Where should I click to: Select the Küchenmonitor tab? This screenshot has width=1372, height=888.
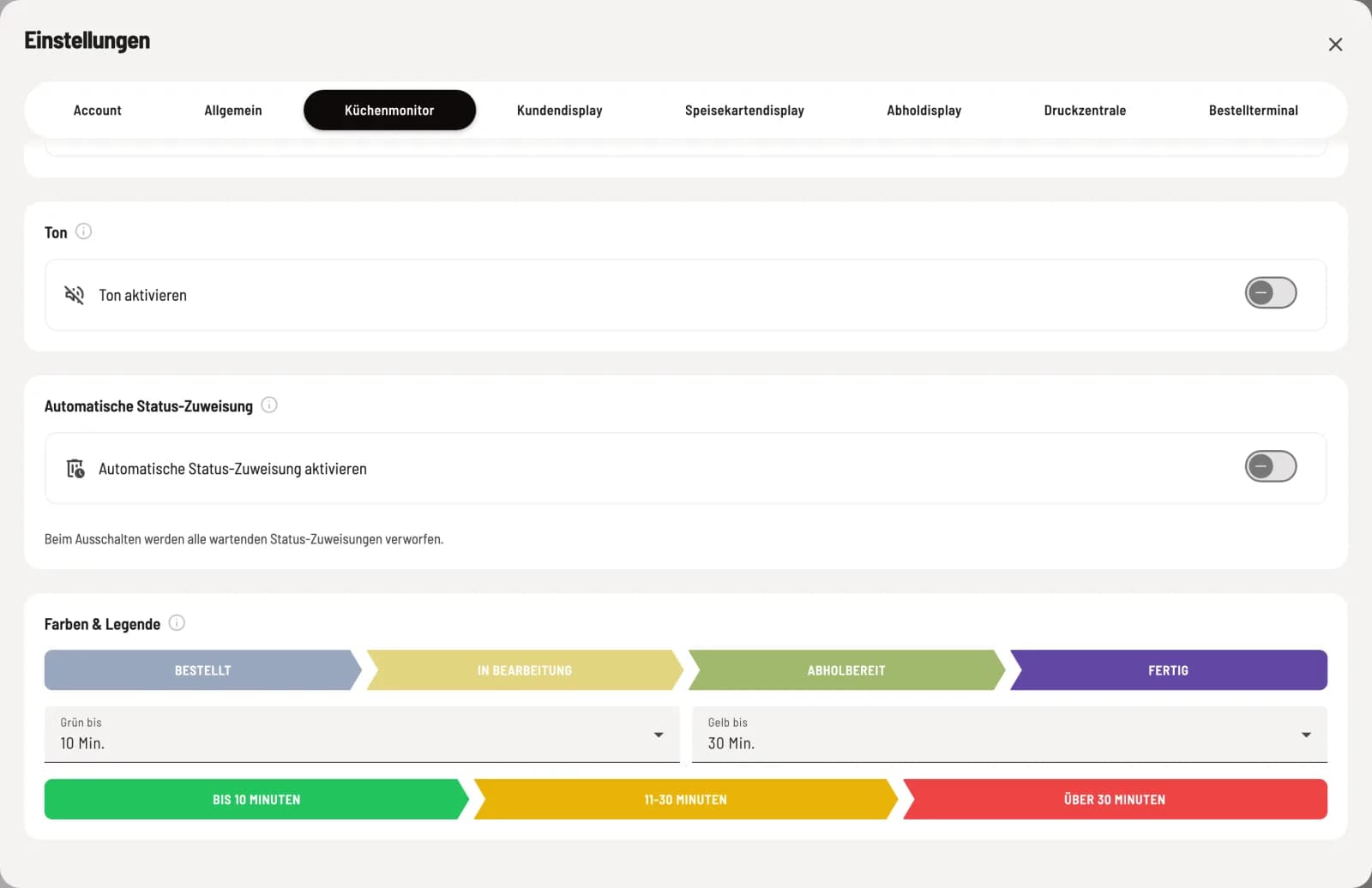[389, 111]
